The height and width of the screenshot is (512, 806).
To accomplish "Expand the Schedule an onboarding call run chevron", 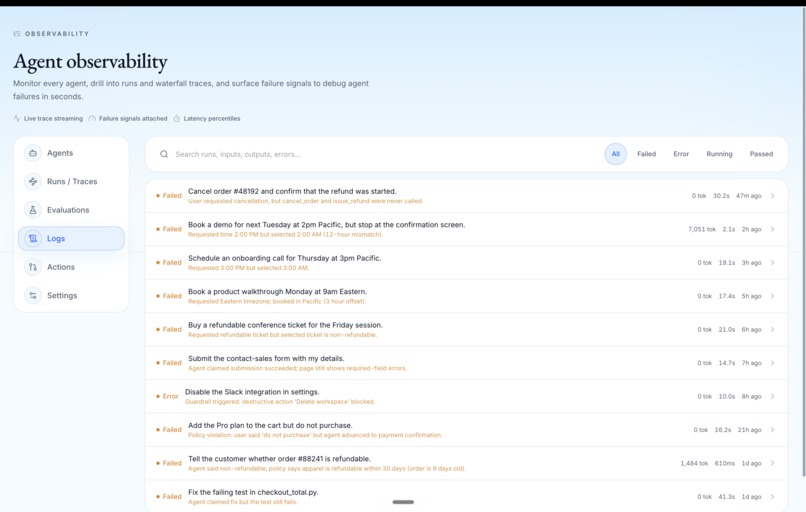I will (x=773, y=263).
